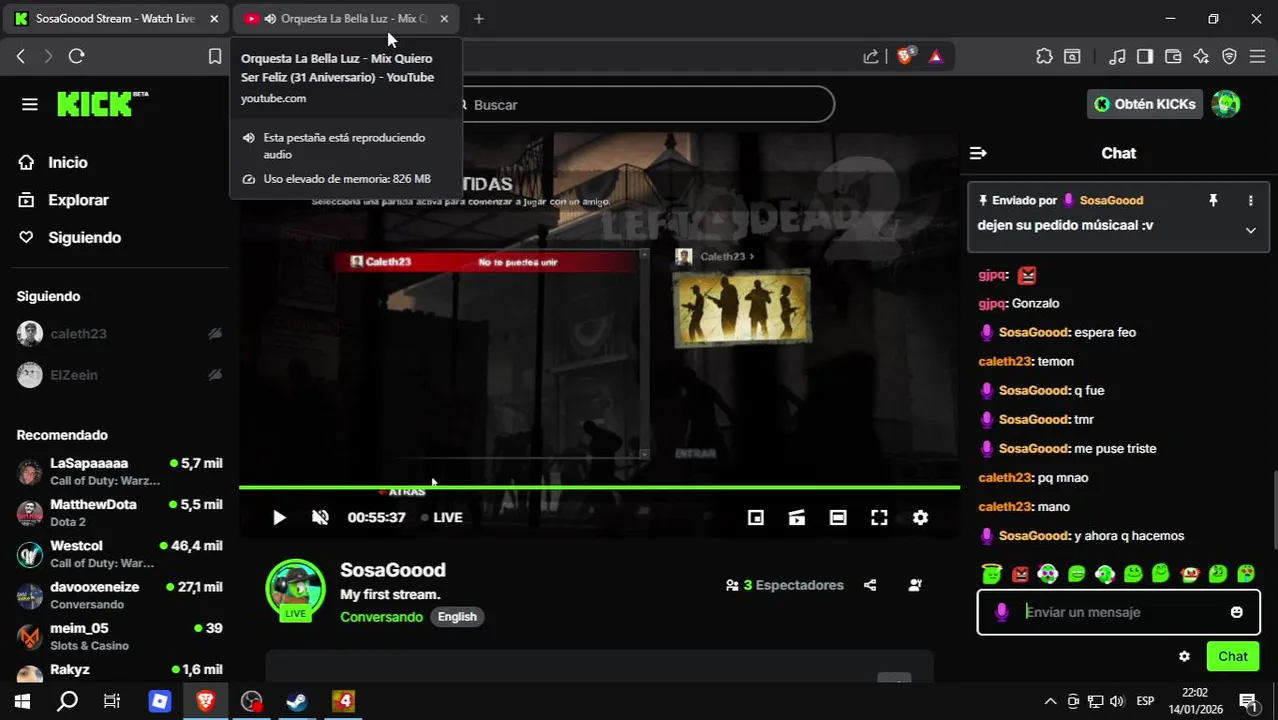Open recommended channel davooxeneize
This screenshot has width=1278, height=720.
pyautogui.click(x=120, y=595)
